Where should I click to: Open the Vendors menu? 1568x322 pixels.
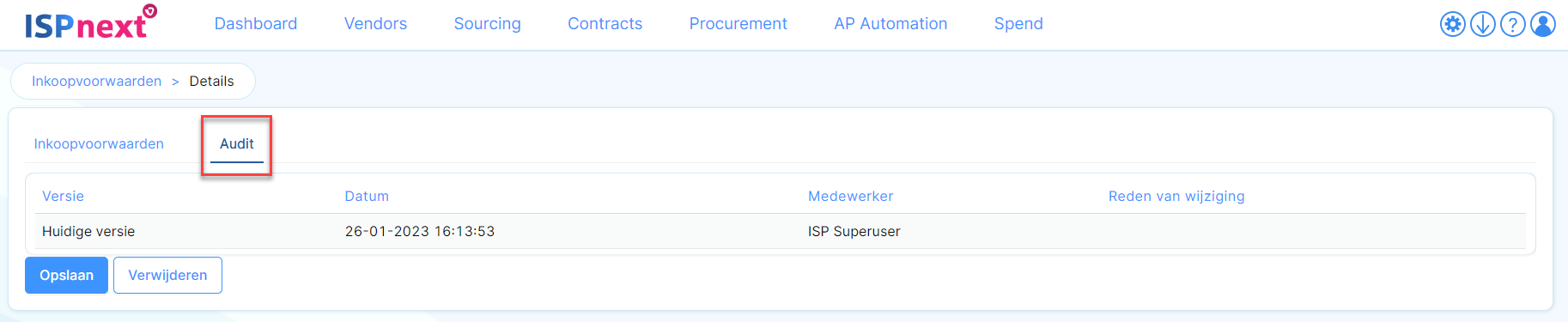(x=375, y=24)
